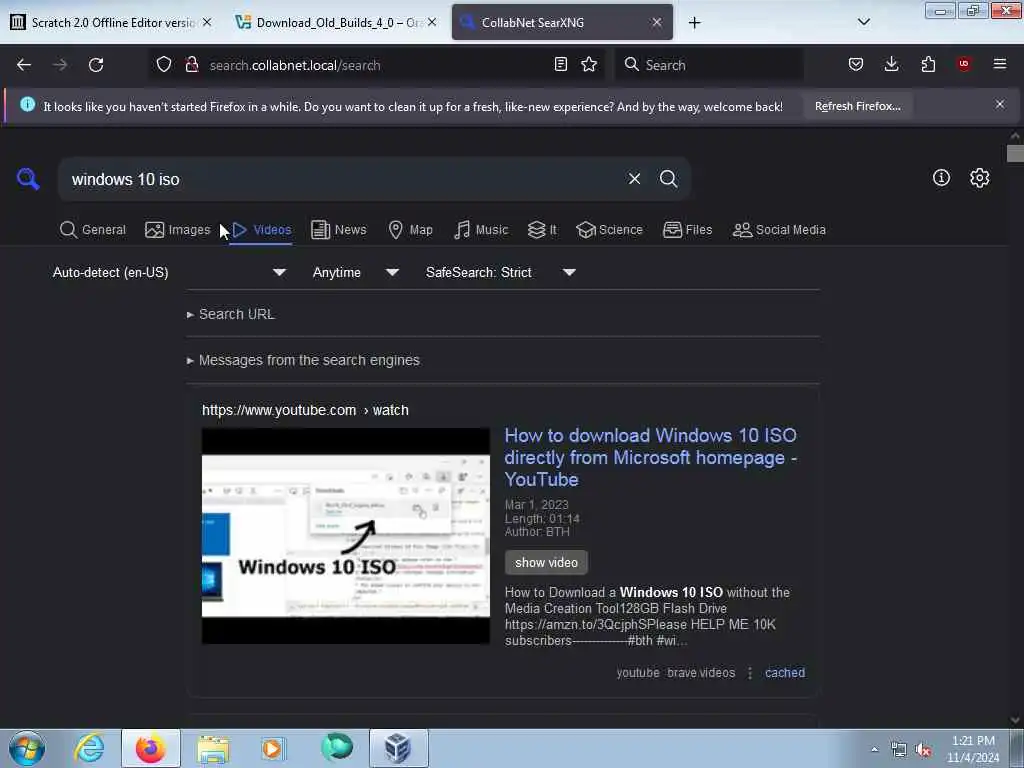Screen dimensions: 1024x768
Task: Click the muted volume tray icon
Action: point(923,750)
